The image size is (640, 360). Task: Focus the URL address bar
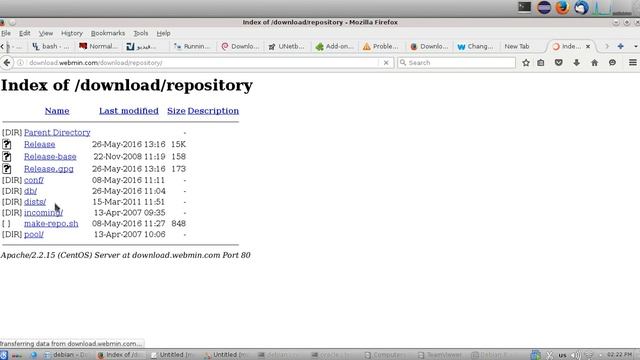pyautogui.click(x=202, y=63)
